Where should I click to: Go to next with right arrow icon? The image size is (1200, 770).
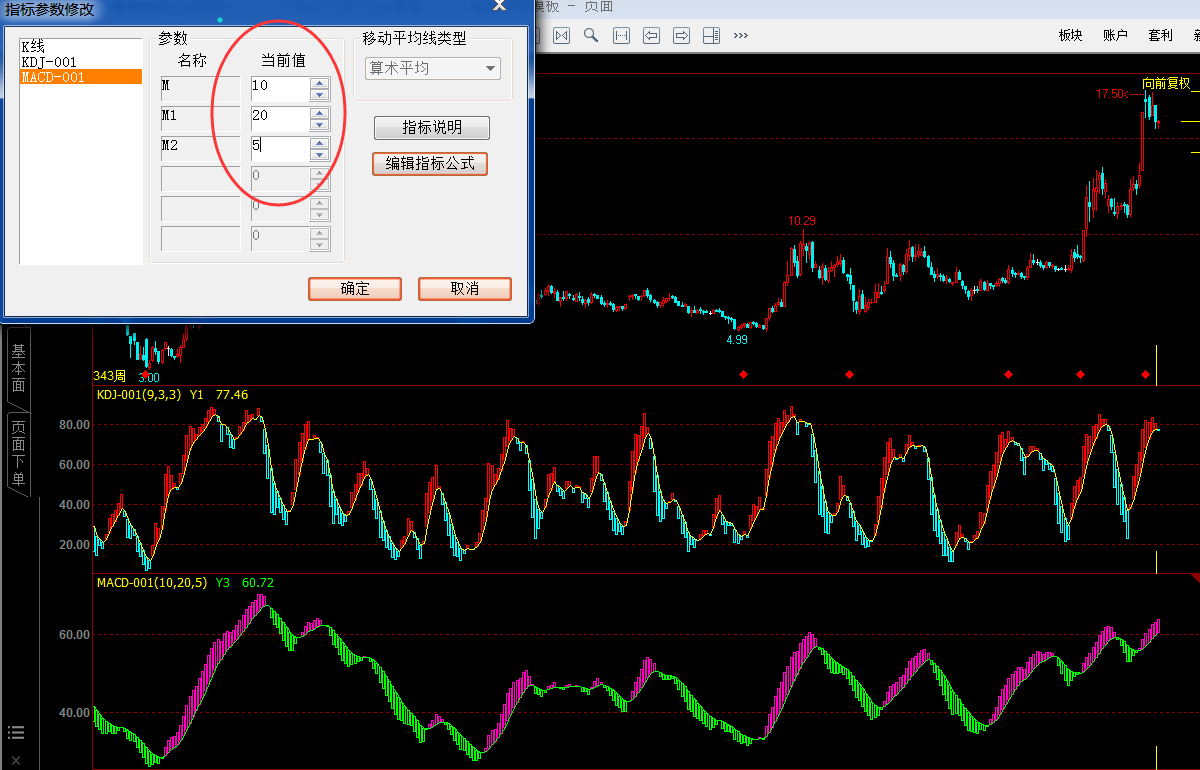tap(682, 35)
